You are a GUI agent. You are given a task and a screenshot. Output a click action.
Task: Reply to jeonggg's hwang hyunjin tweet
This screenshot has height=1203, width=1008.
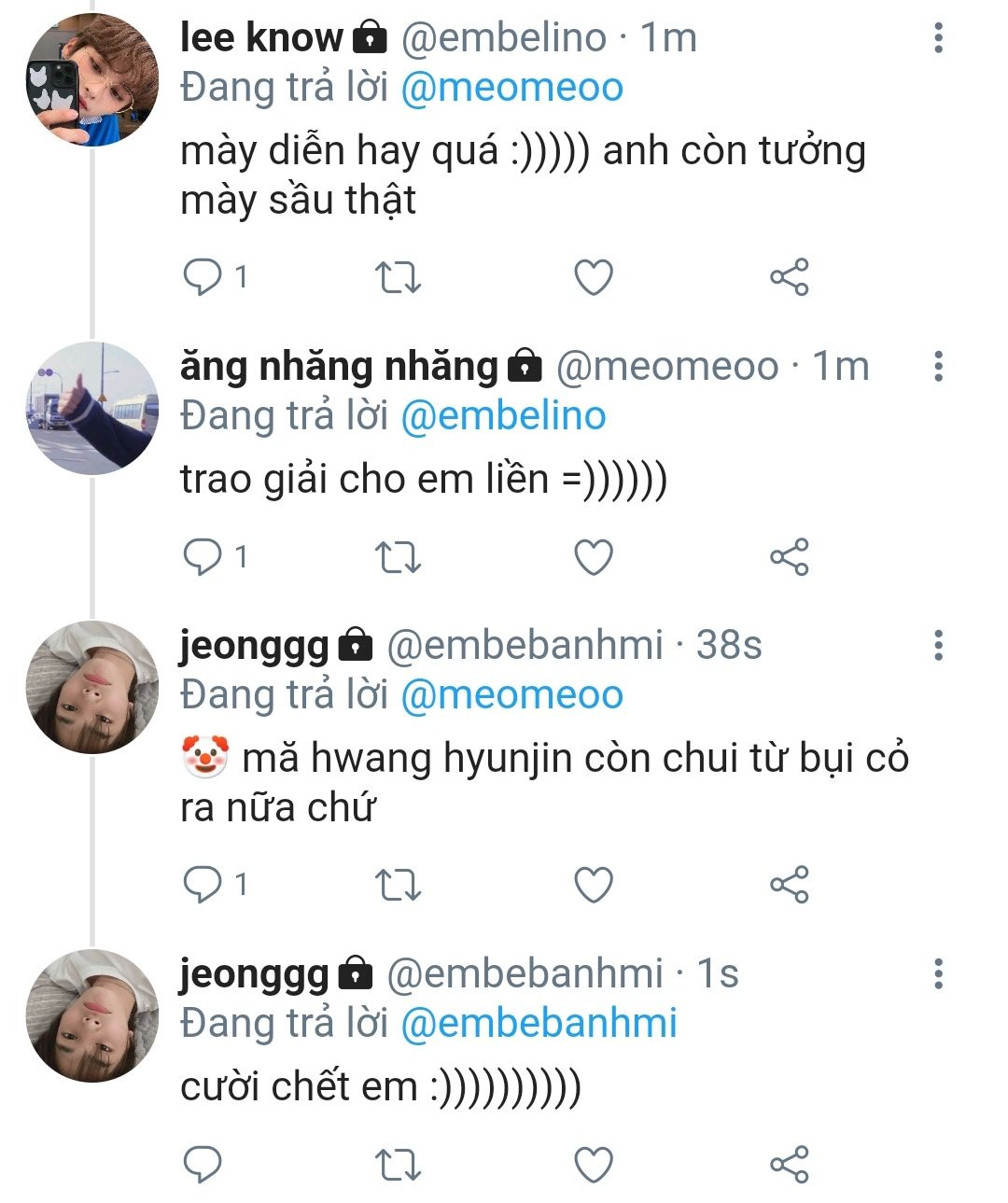[203, 885]
